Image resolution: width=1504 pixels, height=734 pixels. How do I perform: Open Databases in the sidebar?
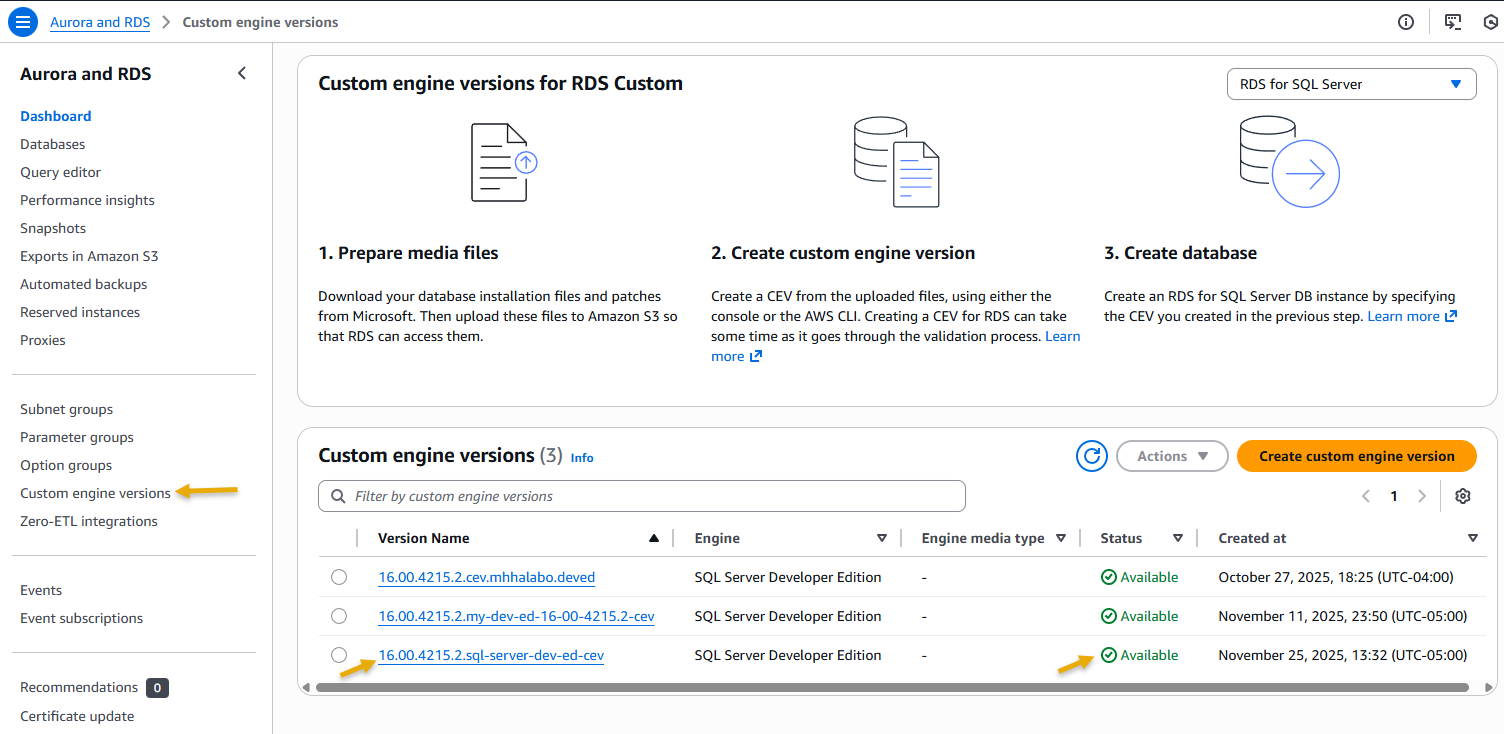(x=52, y=144)
